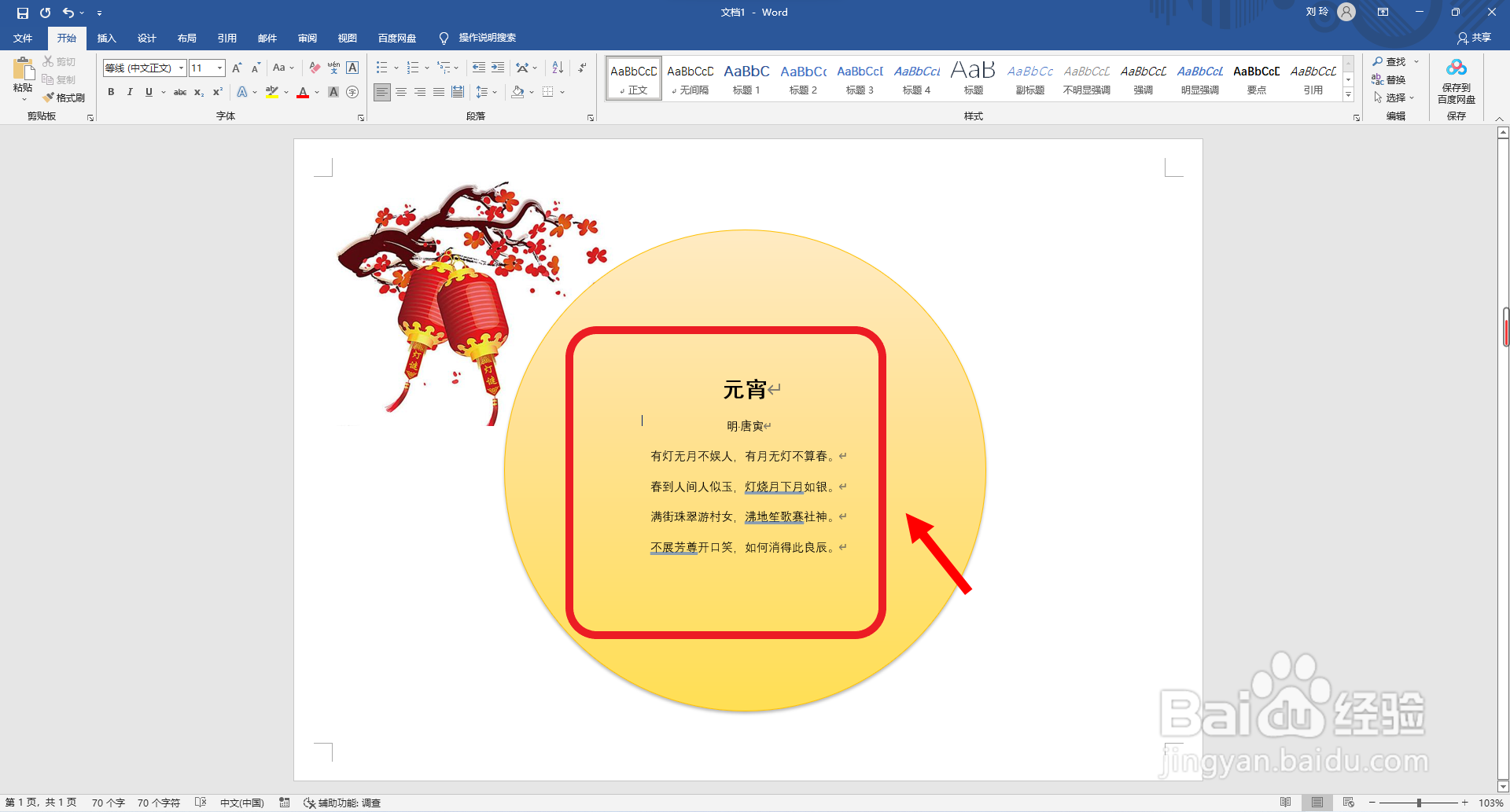The width and height of the screenshot is (1510, 812).
Task: Increase paragraph indent
Action: (x=498, y=68)
